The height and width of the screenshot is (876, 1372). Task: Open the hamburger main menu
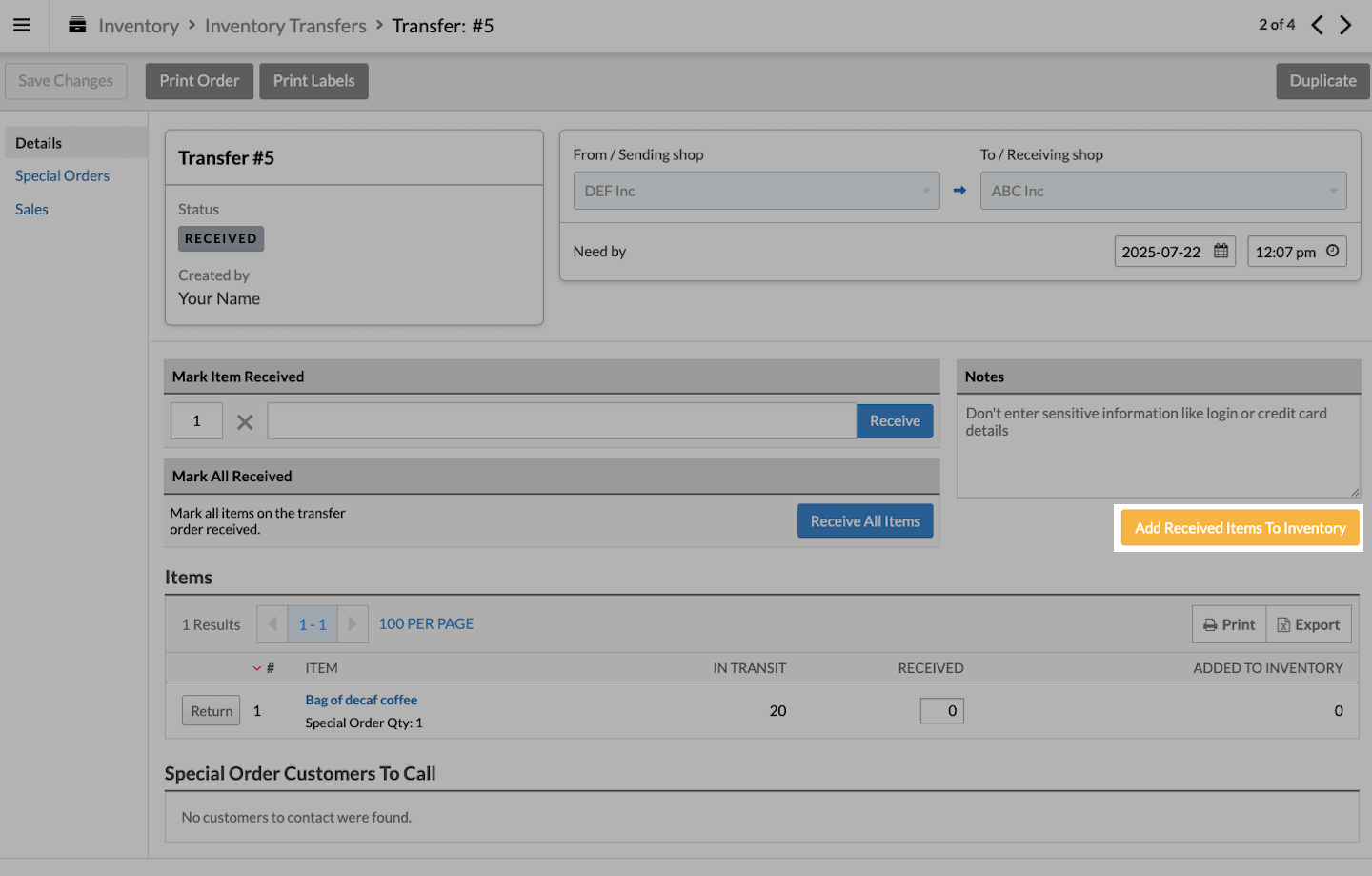[21, 26]
